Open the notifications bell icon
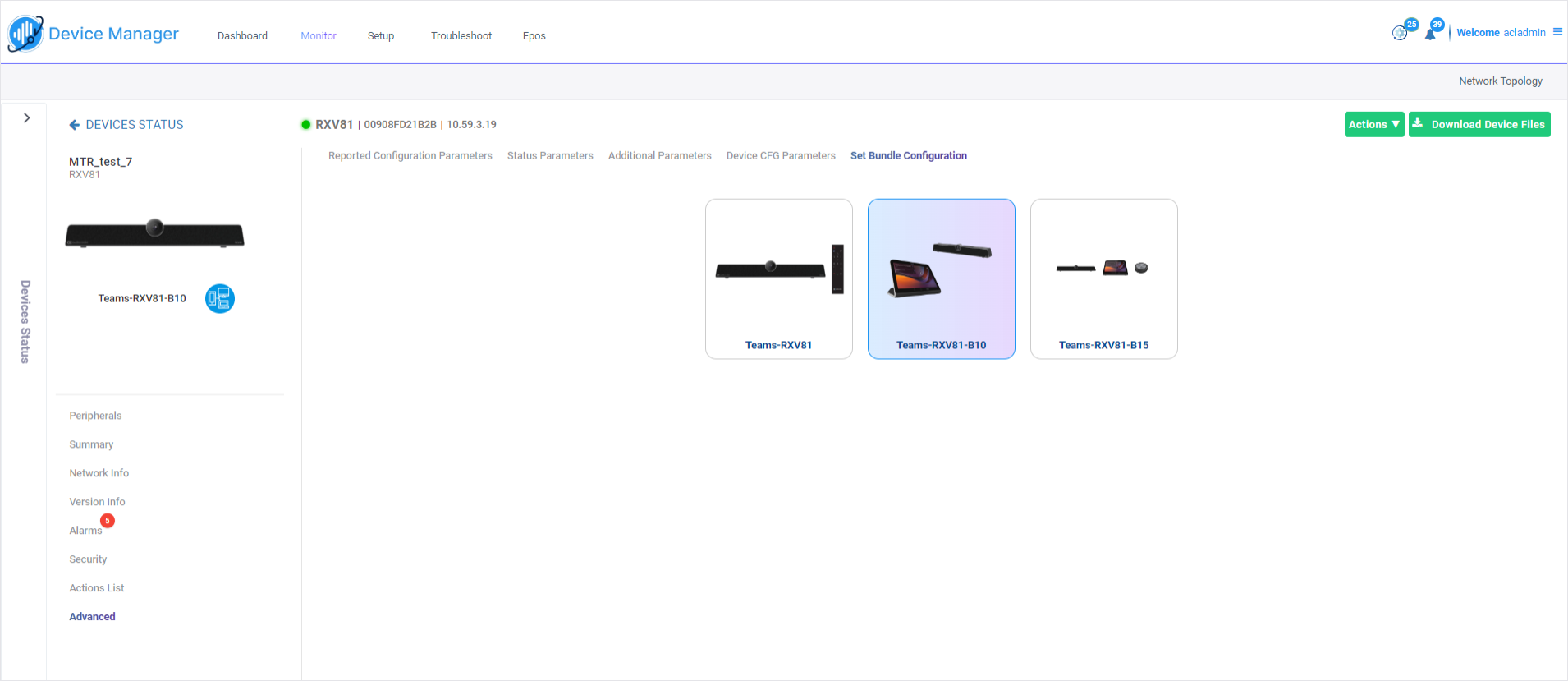 (x=1430, y=34)
